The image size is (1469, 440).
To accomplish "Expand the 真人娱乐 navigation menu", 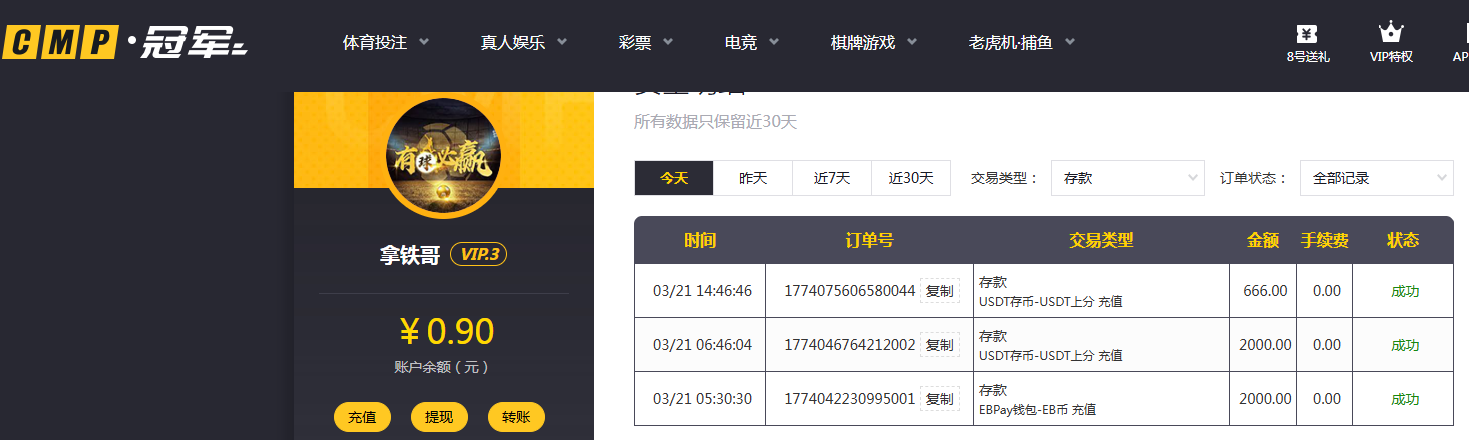I will coord(523,43).
